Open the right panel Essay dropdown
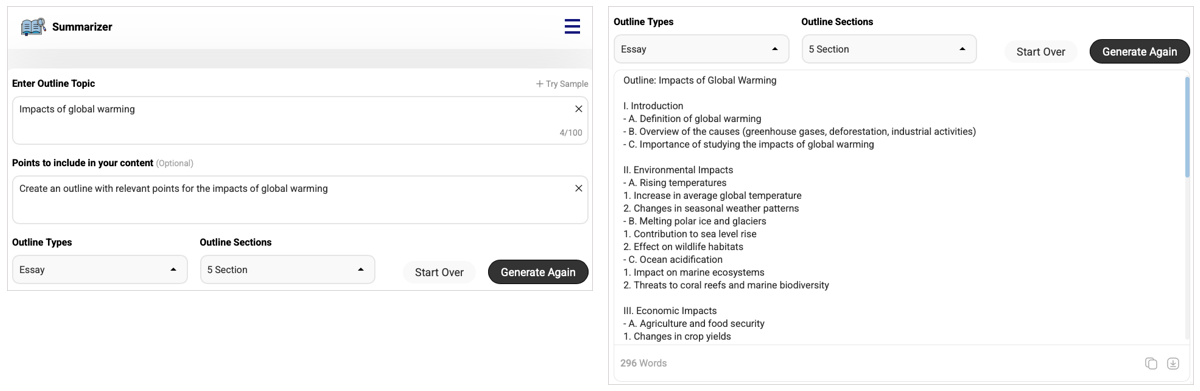 tap(701, 49)
